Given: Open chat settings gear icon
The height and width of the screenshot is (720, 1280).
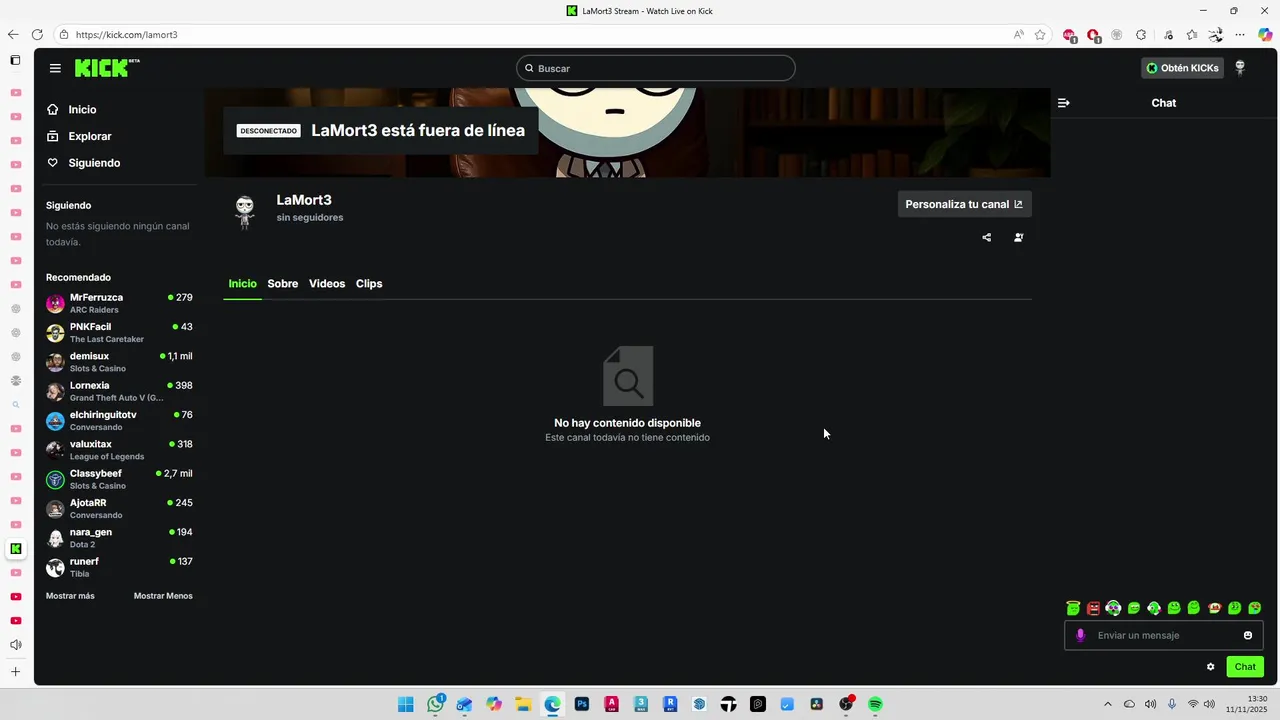Looking at the screenshot, I should pyautogui.click(x=1210, y=667).
